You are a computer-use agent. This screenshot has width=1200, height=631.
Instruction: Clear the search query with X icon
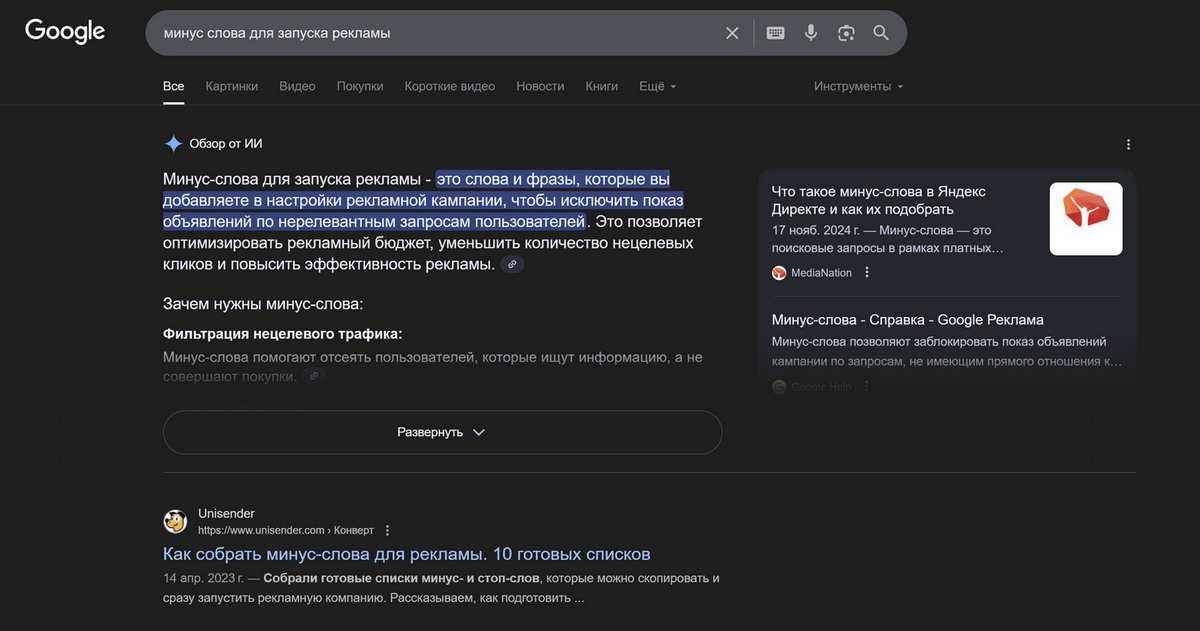(732, 33)
